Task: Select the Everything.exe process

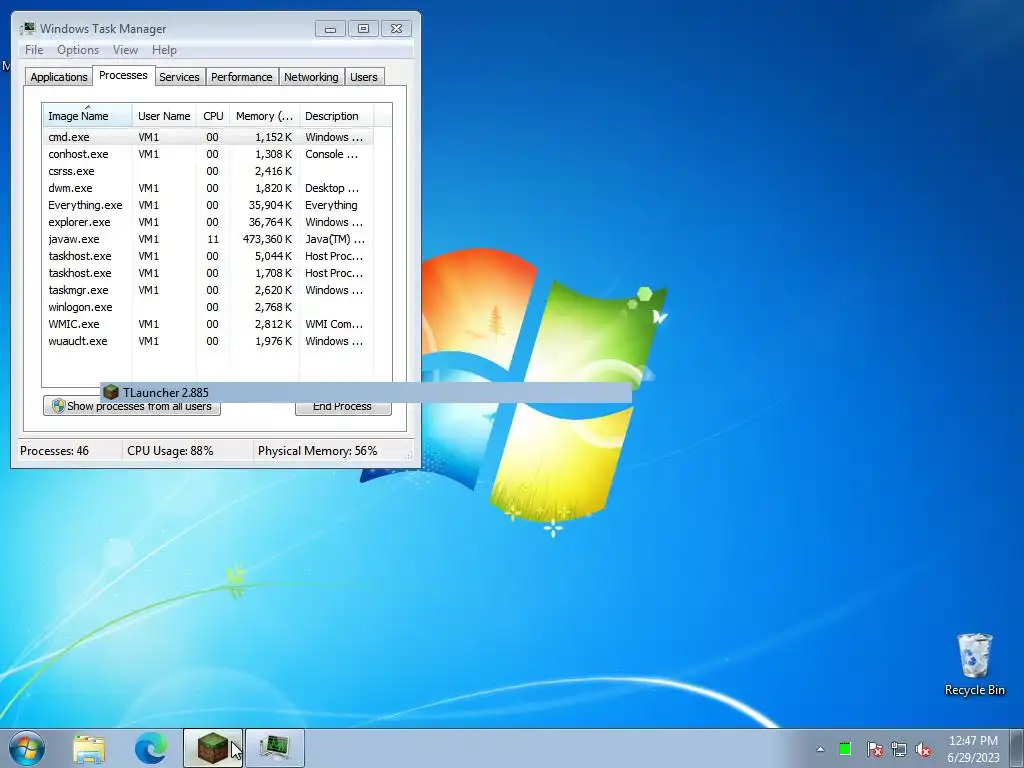Action: click(x=208, y=205)
